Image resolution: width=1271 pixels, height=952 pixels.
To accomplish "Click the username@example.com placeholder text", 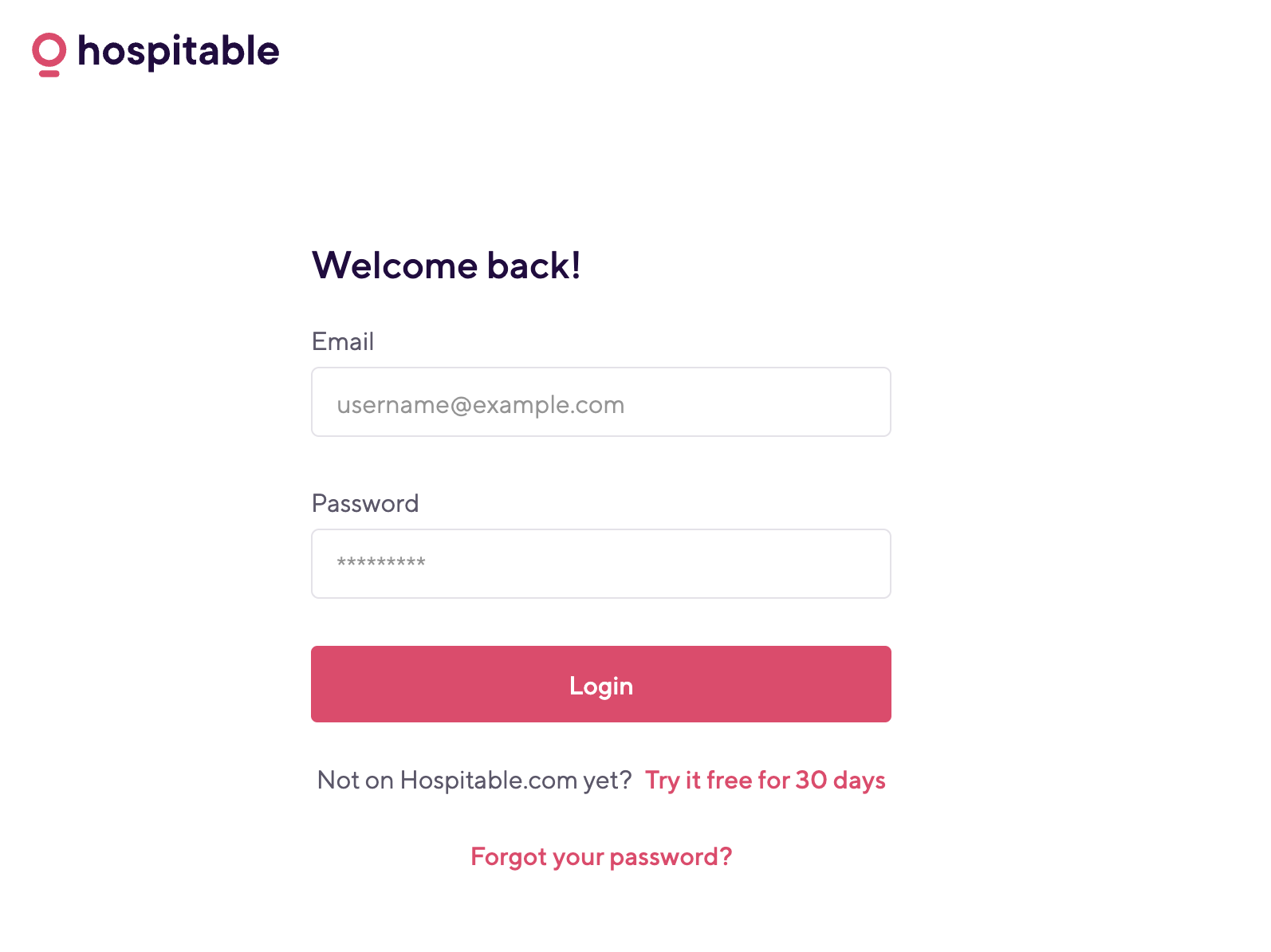I will (481, 405).
